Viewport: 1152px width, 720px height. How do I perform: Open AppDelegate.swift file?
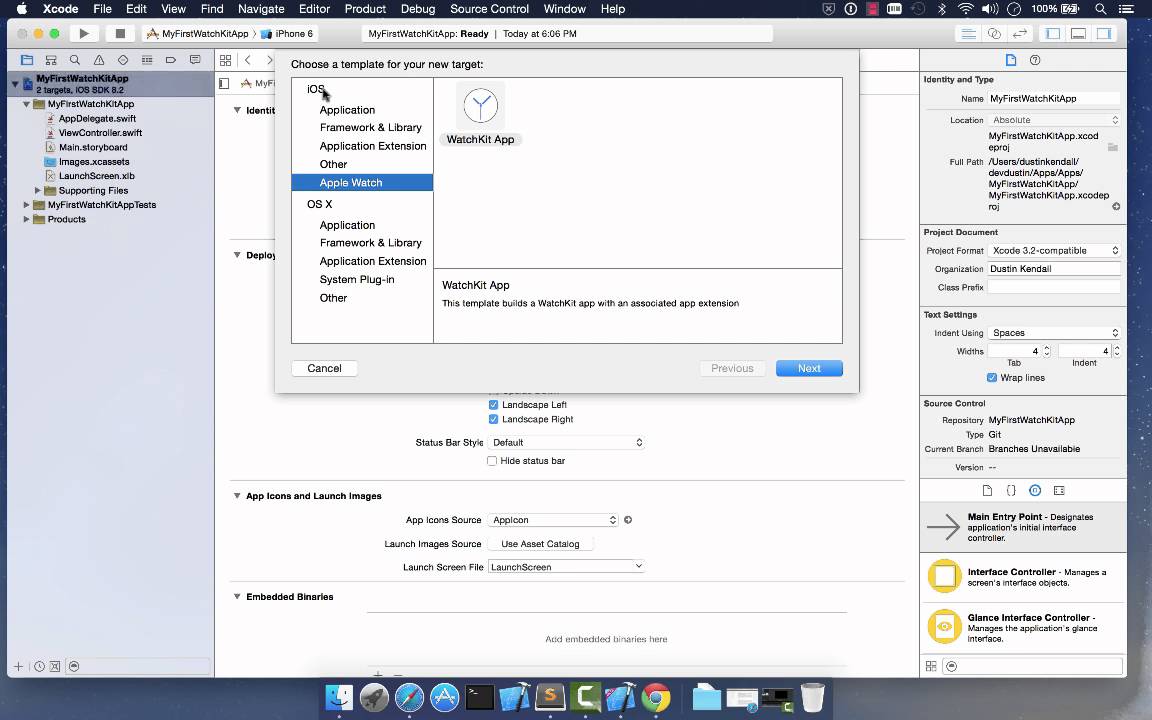97,118
